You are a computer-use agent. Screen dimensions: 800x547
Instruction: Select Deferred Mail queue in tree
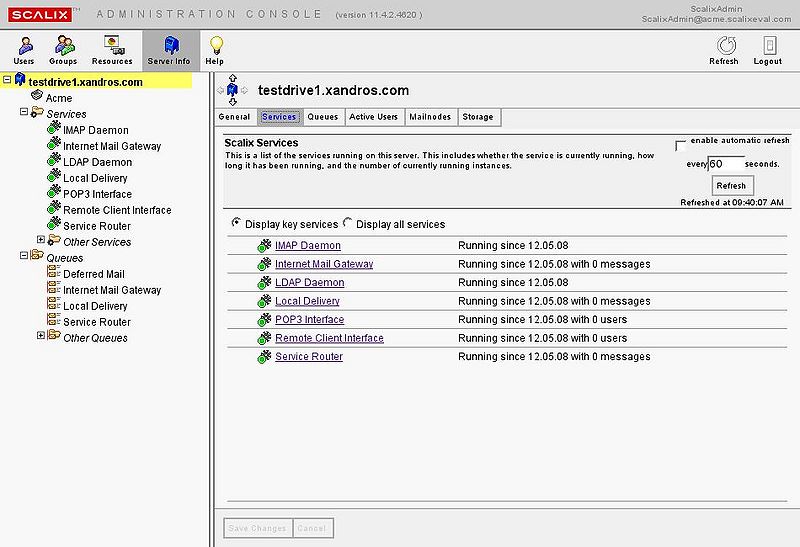[93, 274]
